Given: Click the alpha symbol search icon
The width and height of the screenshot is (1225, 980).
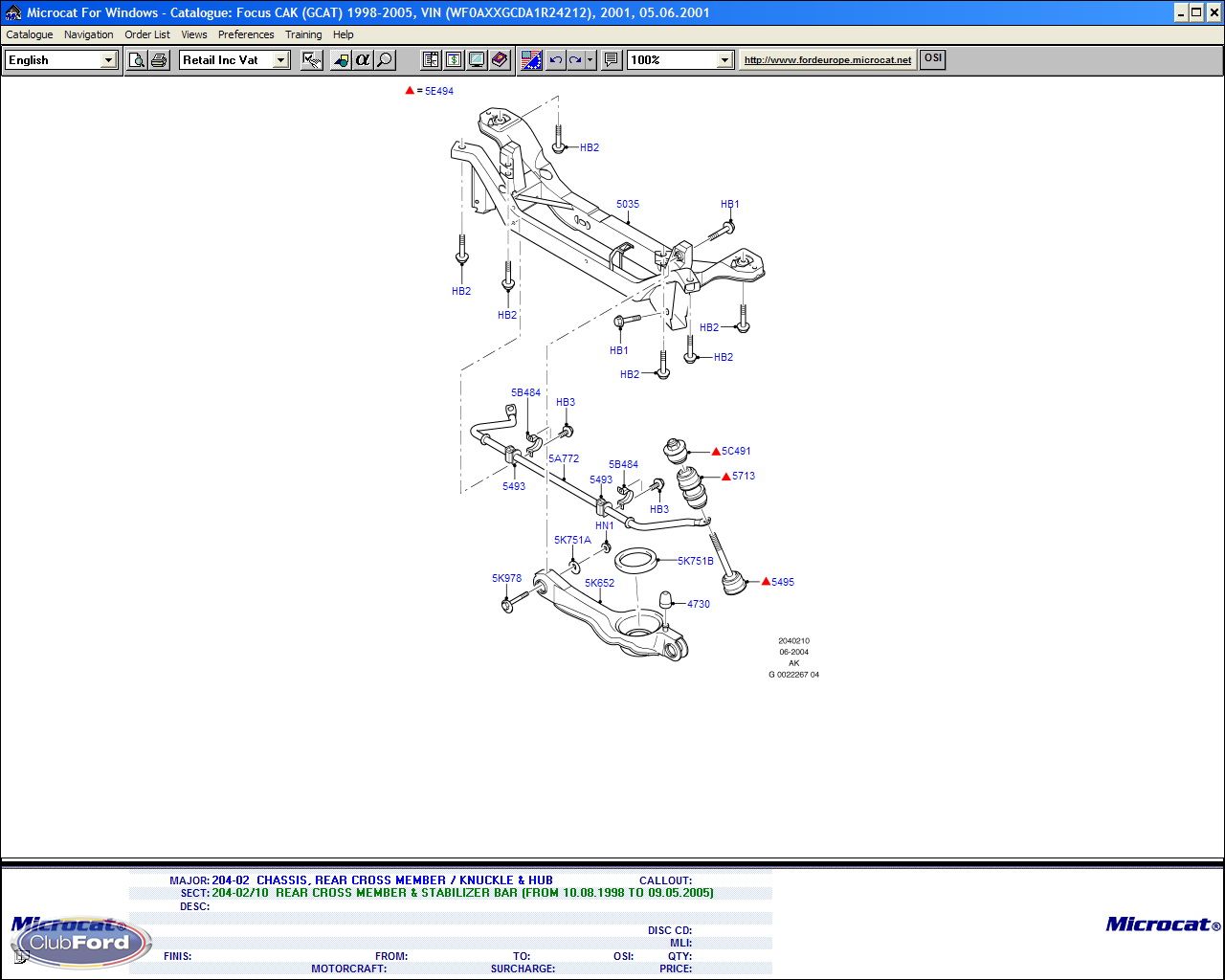Looking at the screenshot, I should coord(362,60).
